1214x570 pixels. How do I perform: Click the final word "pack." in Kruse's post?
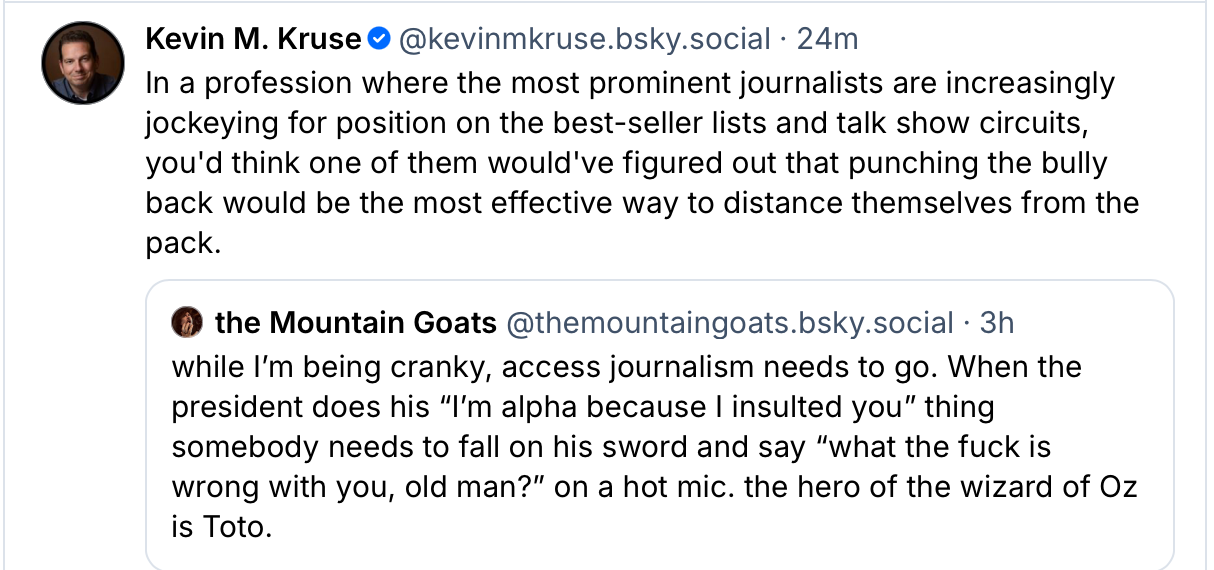(183, 243)
